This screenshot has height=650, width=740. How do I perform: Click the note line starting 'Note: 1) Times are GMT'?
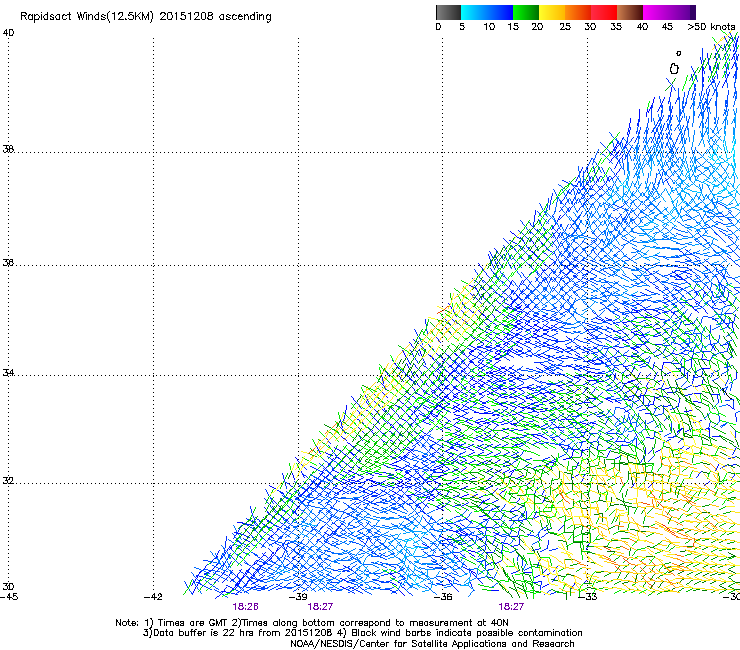click(311, 623)
